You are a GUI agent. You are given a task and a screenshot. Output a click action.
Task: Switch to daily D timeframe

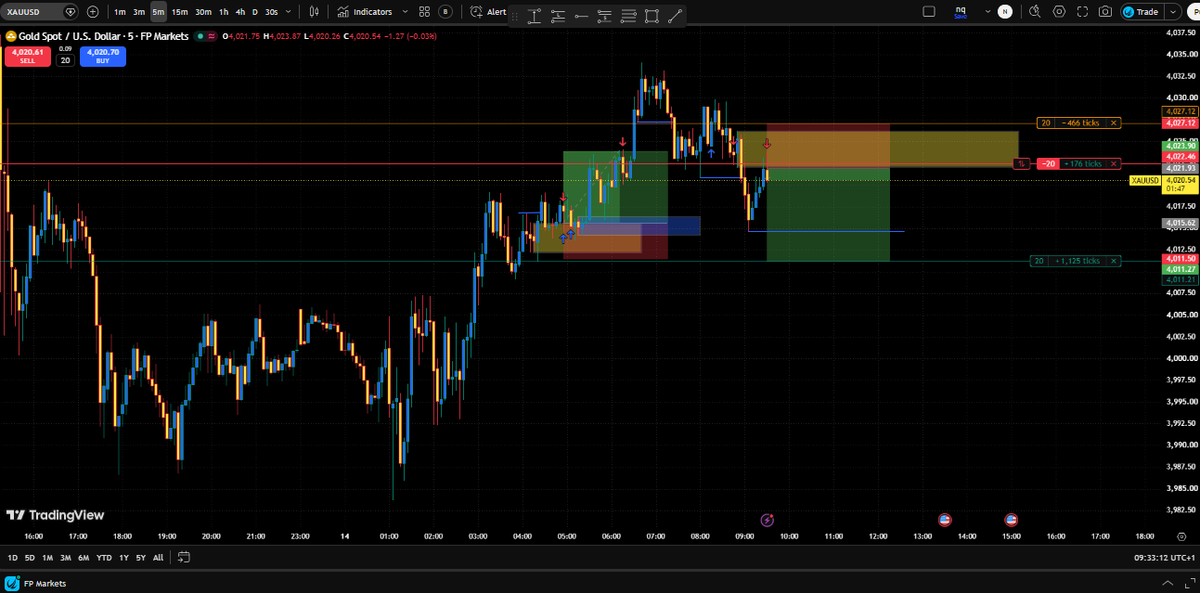[255, 12]
